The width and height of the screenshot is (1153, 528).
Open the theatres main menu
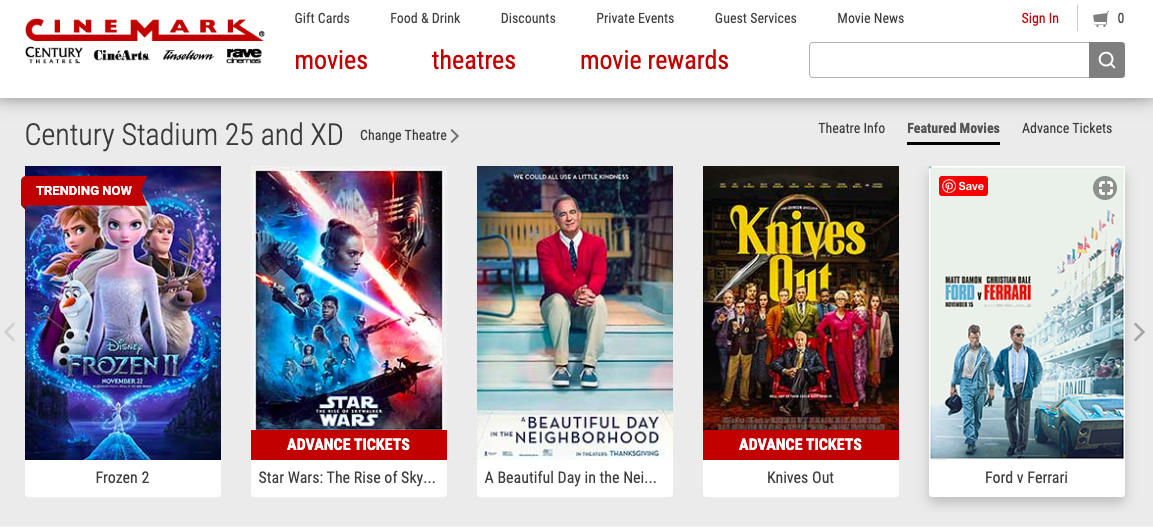(x=474, y=60)
